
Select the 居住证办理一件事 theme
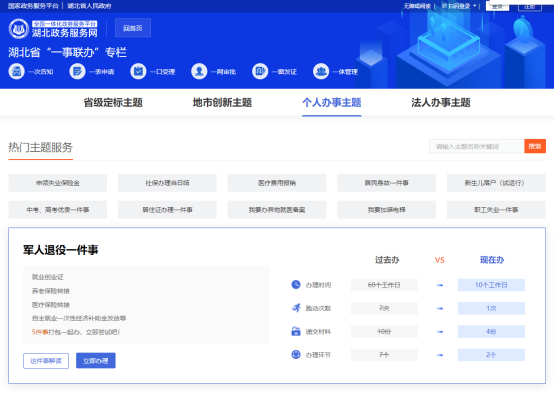click(x=167, y=210)
